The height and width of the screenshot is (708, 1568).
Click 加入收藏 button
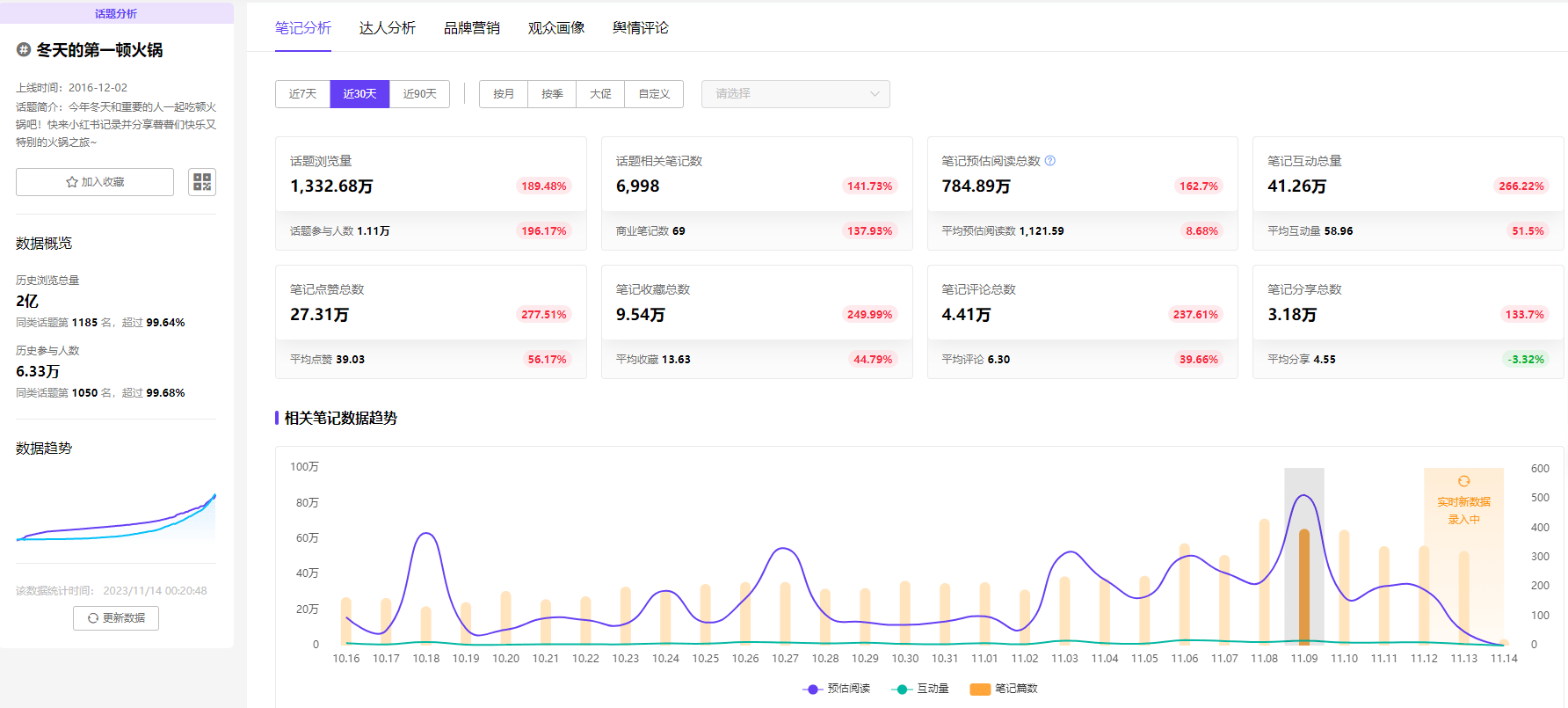click(95, 182)
